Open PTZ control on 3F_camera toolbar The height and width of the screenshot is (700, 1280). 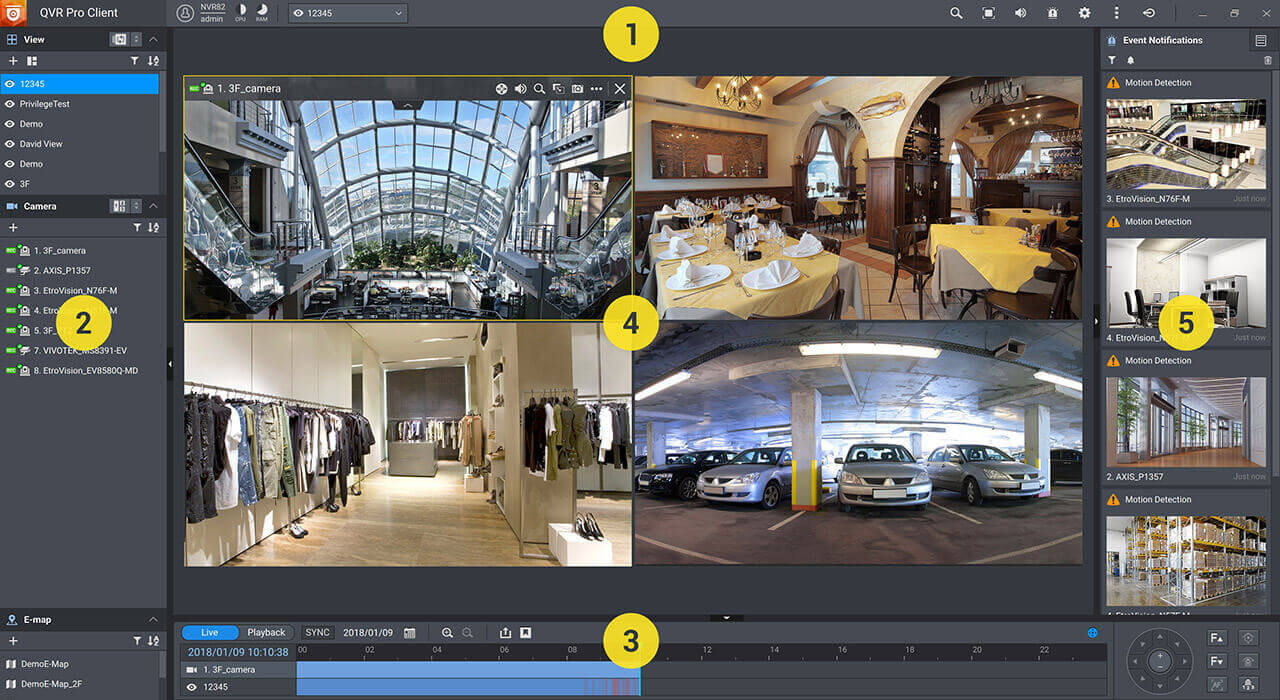501,89
